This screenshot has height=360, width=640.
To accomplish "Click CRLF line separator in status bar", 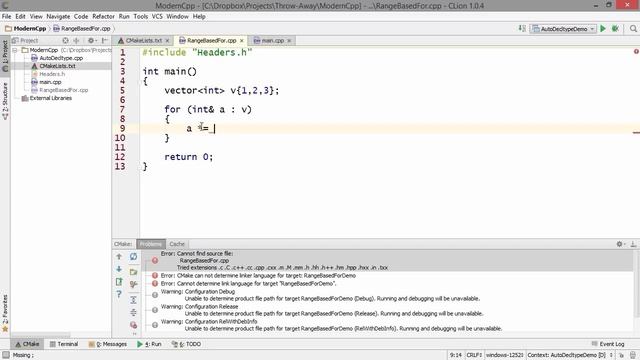I will 474,355.
